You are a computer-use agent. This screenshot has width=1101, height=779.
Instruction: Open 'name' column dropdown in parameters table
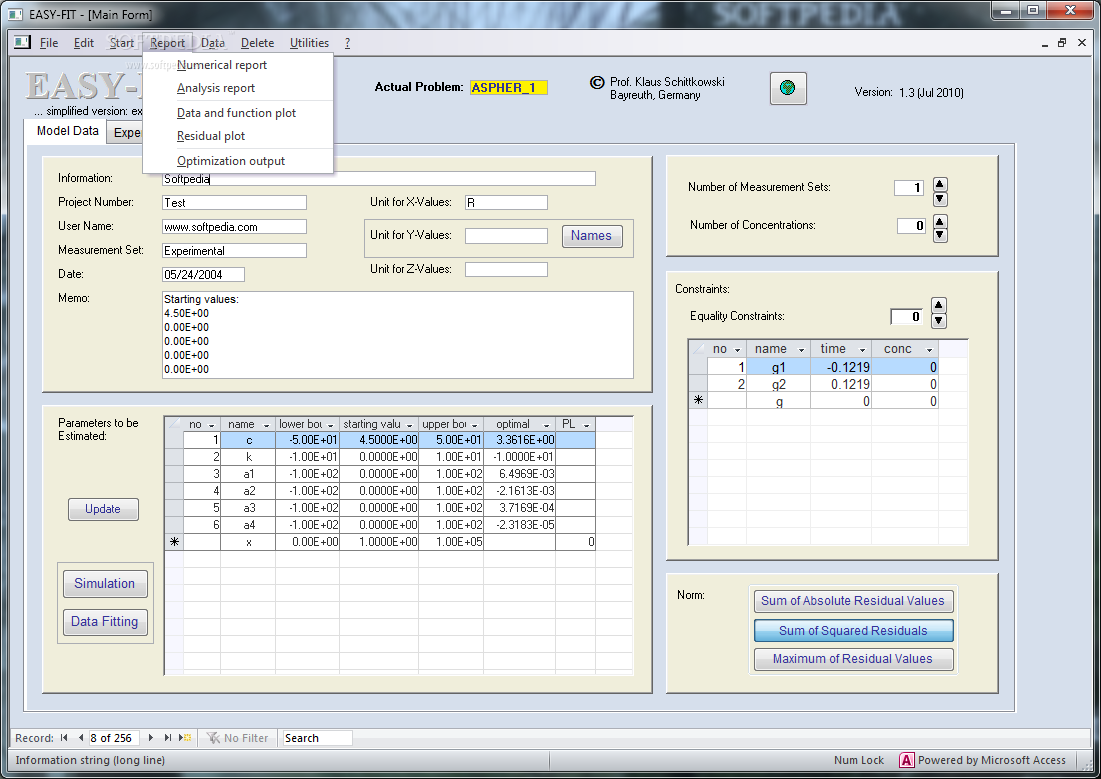pos(266,425)
